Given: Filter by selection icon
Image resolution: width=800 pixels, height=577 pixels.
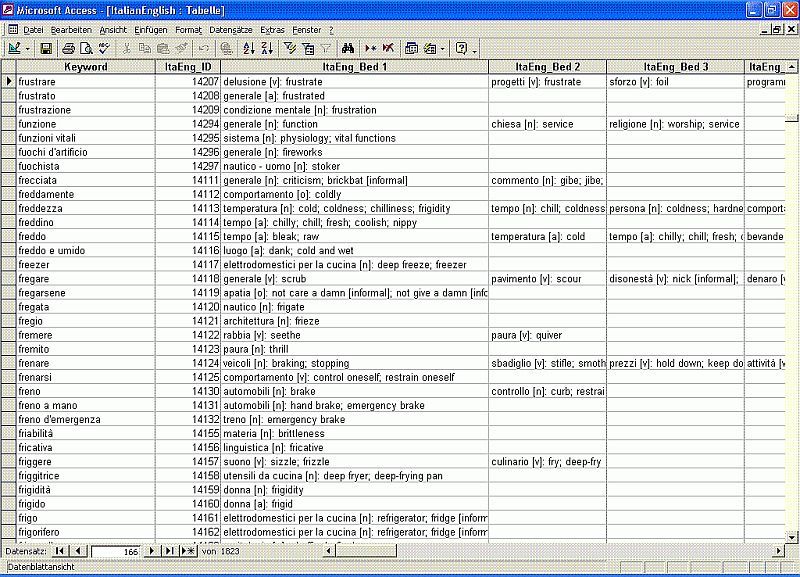Looking at the screenshot, I should pos(290,48).
